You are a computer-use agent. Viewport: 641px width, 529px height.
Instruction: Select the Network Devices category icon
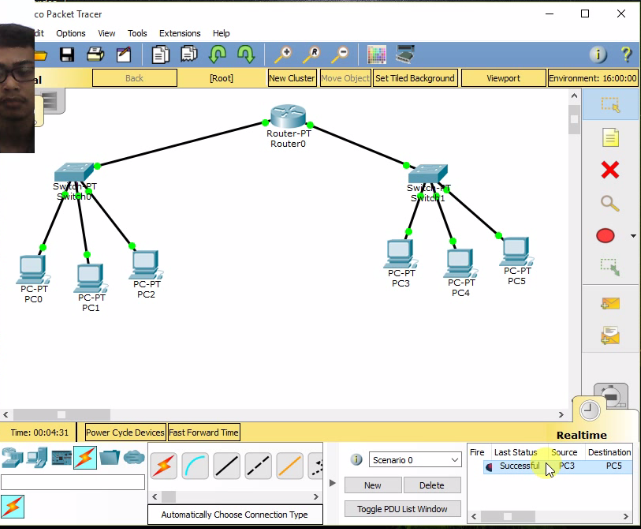12,458
